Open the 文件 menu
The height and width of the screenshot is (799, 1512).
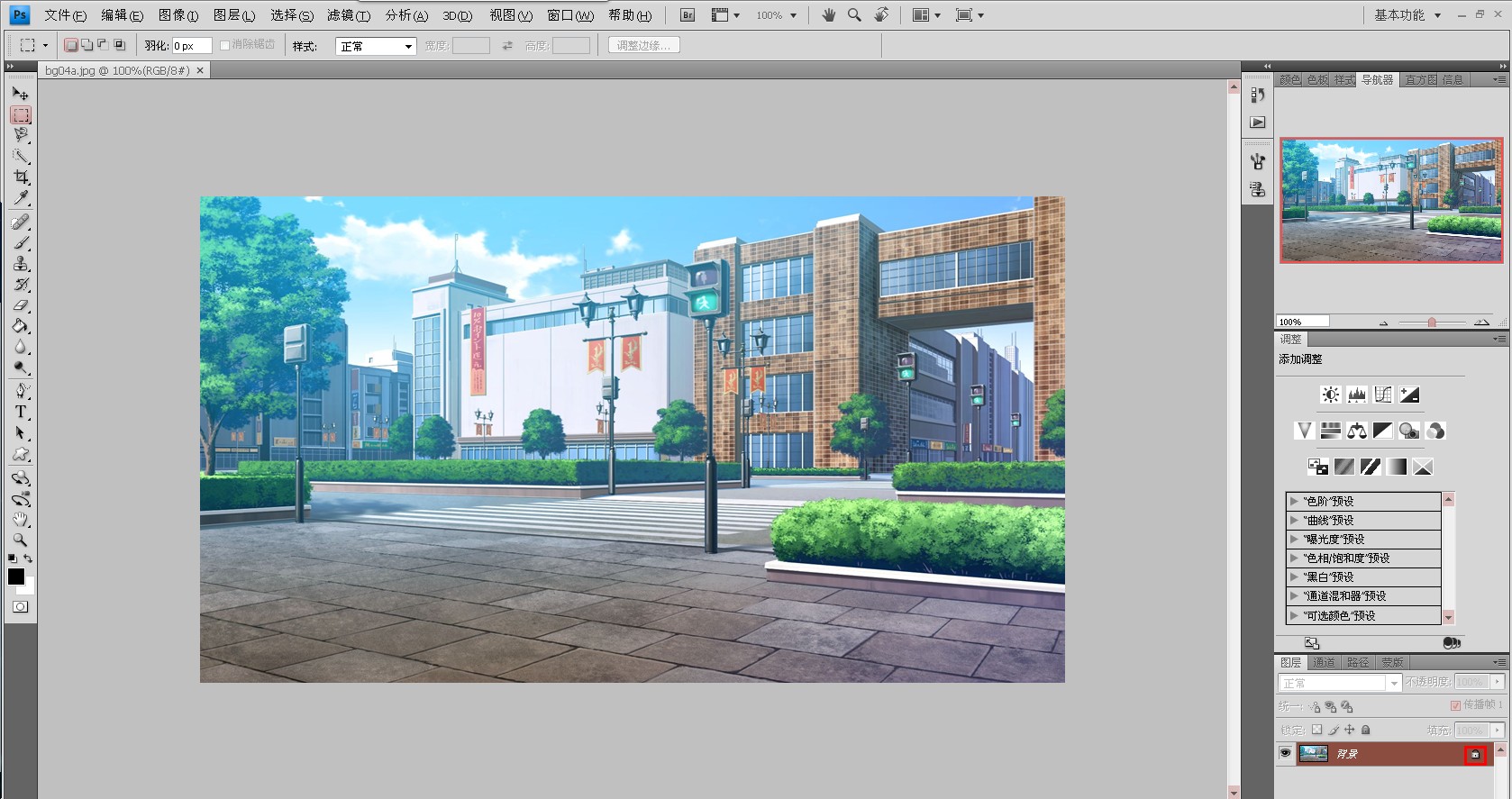click(66, 15)
